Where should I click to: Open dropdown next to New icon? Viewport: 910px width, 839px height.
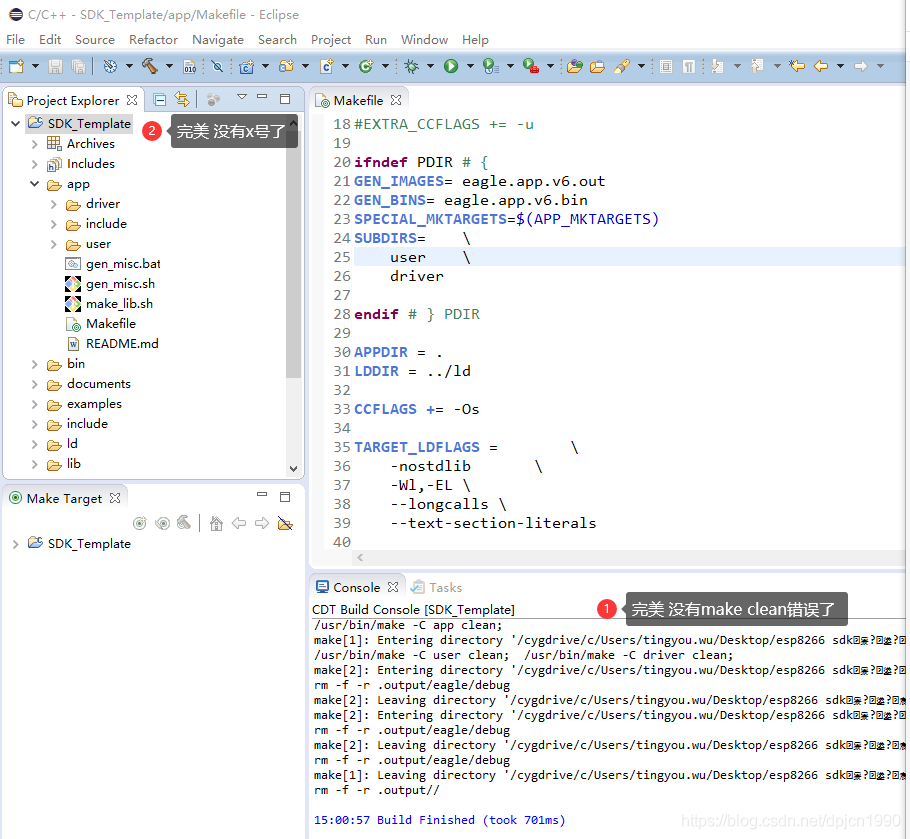[35, 66]
